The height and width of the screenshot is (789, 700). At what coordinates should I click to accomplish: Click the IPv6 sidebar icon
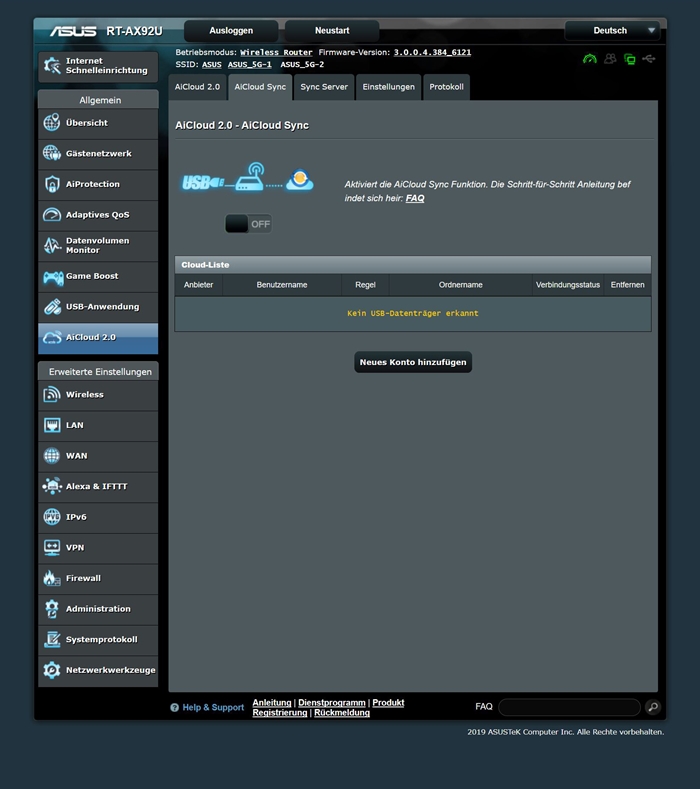click(52, 517)
